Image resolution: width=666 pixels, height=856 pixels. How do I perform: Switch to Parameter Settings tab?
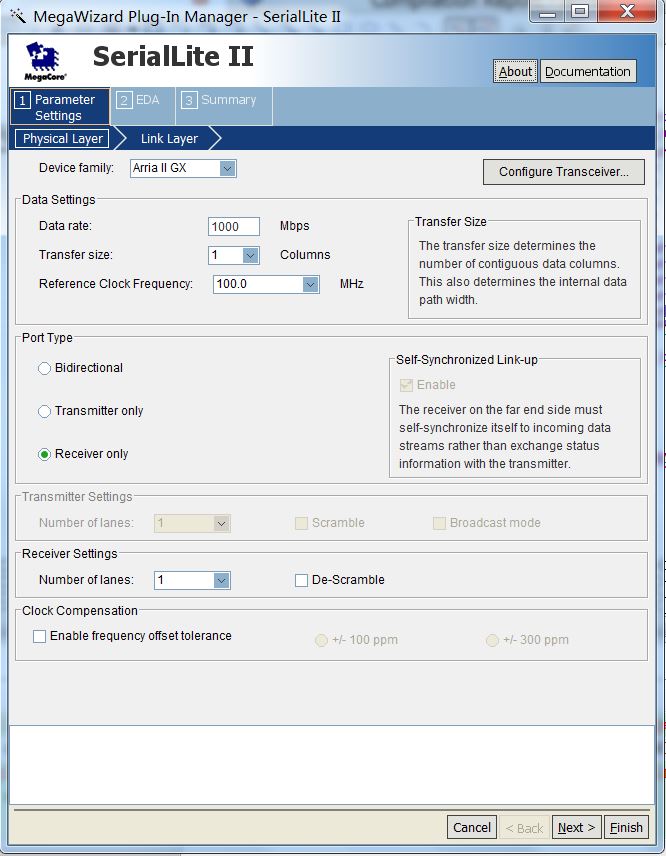[60, 107]
